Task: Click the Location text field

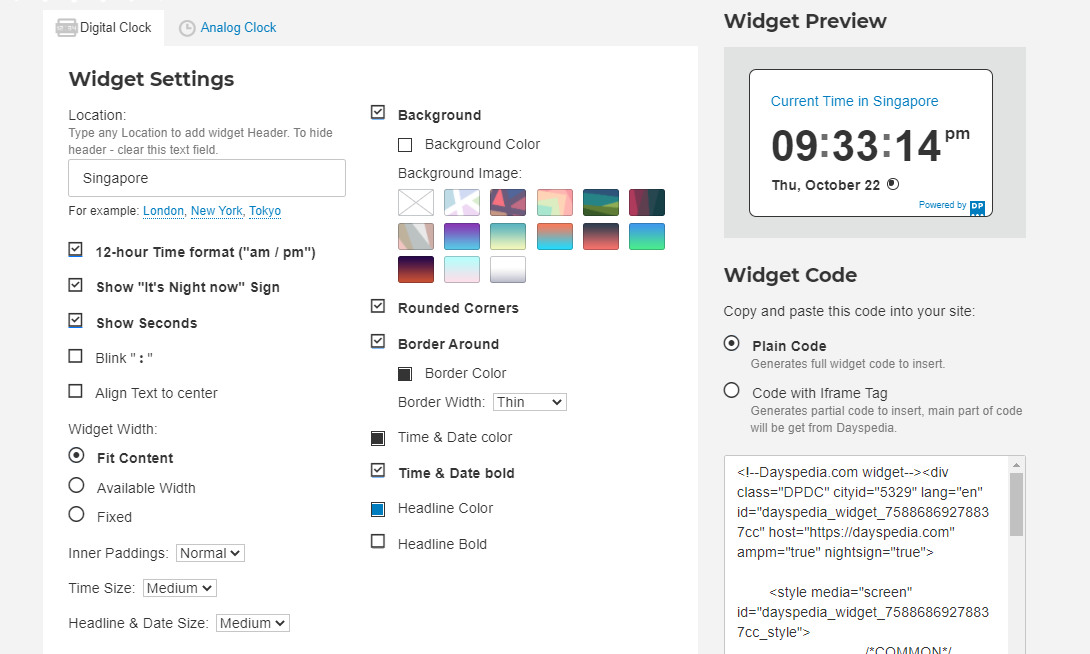Action: pos(207,178)
